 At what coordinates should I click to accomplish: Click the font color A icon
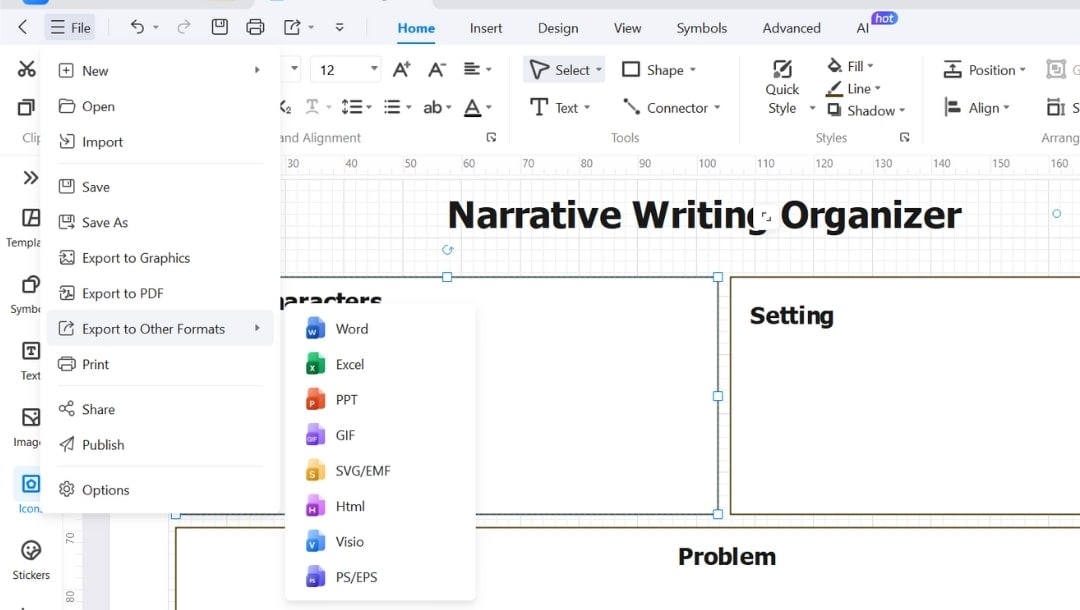click(x=472, y=107)
